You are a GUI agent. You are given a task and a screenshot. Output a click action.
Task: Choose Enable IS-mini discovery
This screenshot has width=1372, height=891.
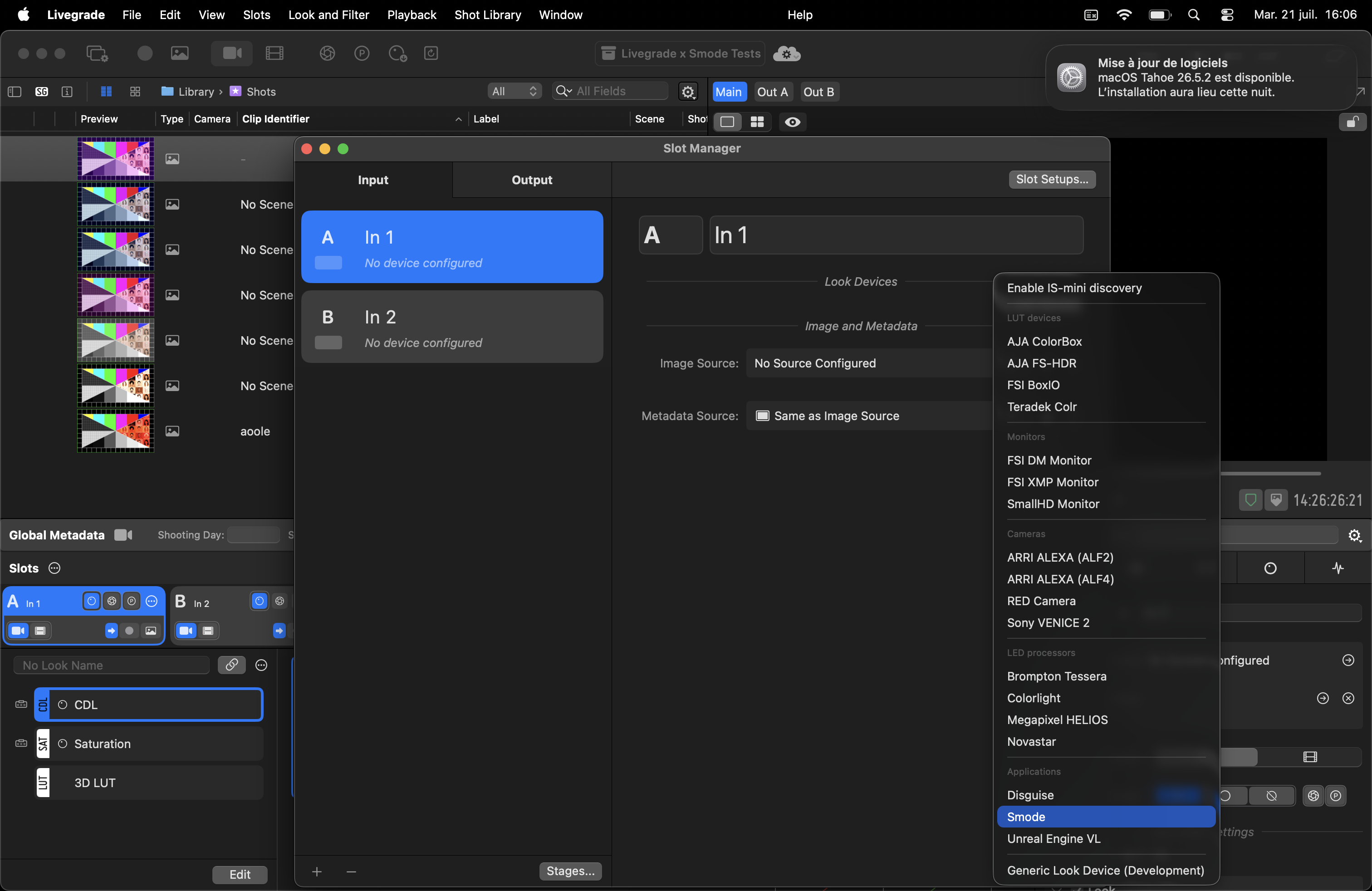tap(1106, 288)
